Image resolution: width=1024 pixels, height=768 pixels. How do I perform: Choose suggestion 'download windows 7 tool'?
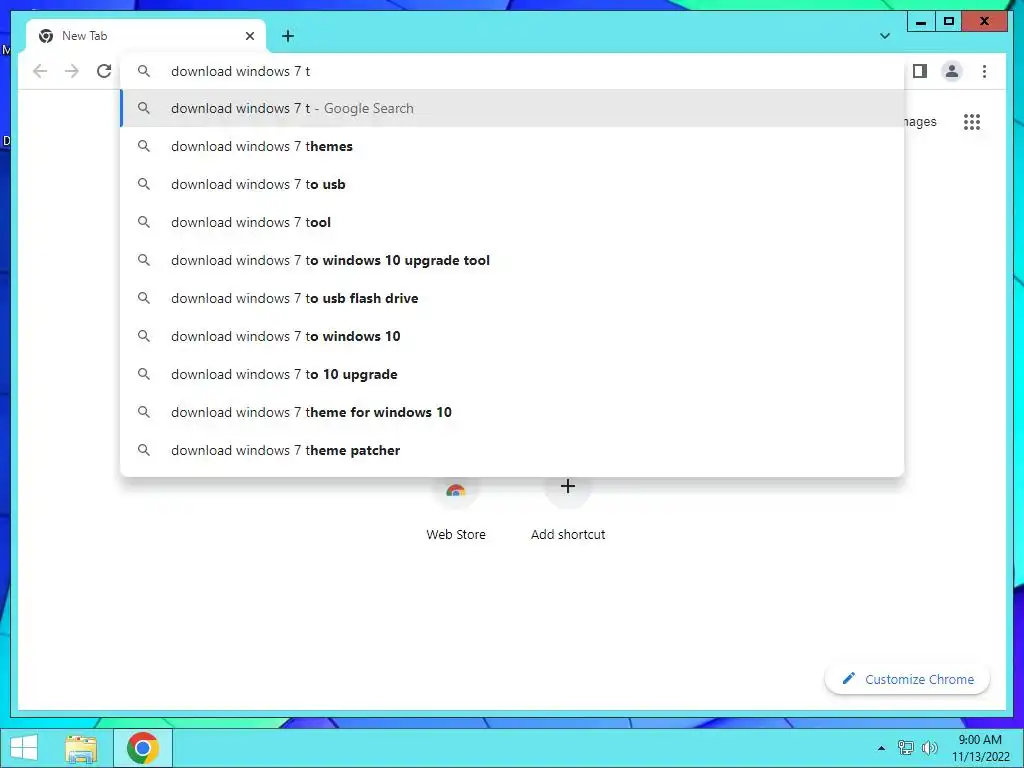pyautogui.click(x=513, y=222)
